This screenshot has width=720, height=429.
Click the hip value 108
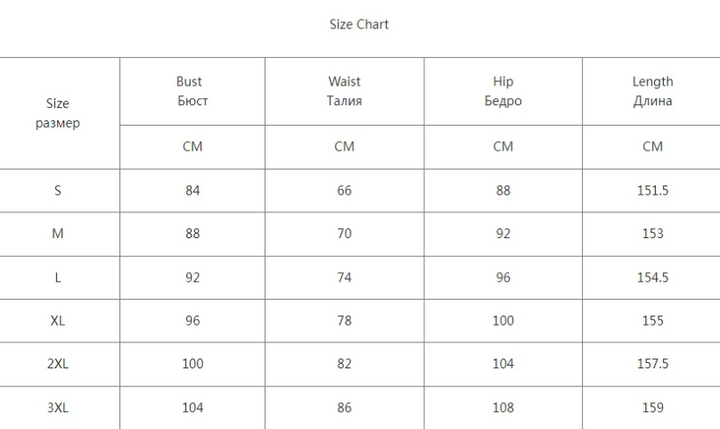click(503, 408)
